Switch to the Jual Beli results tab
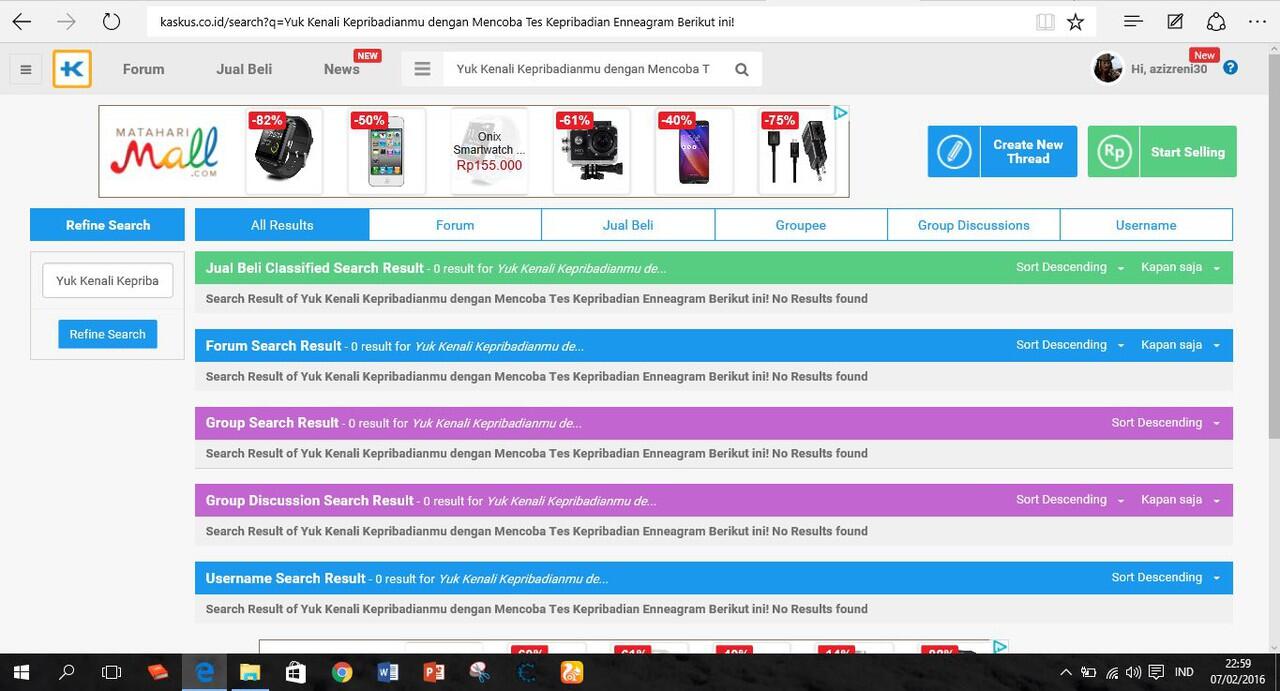 (x=628, y=225)
